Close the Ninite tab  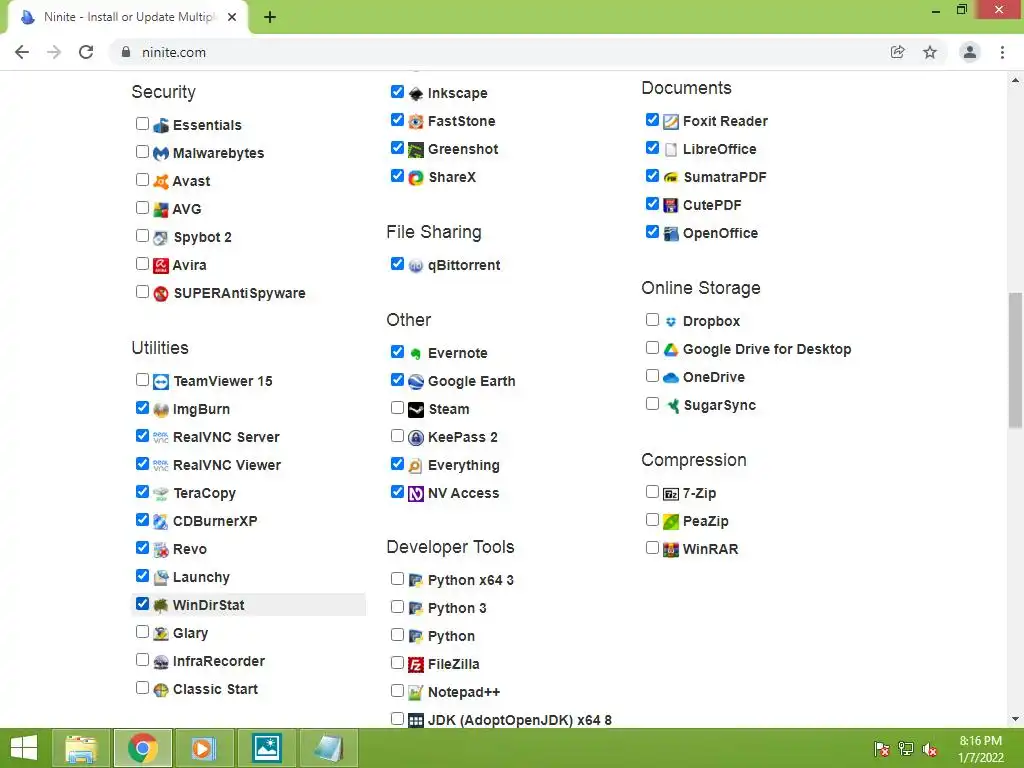(232, 18)
